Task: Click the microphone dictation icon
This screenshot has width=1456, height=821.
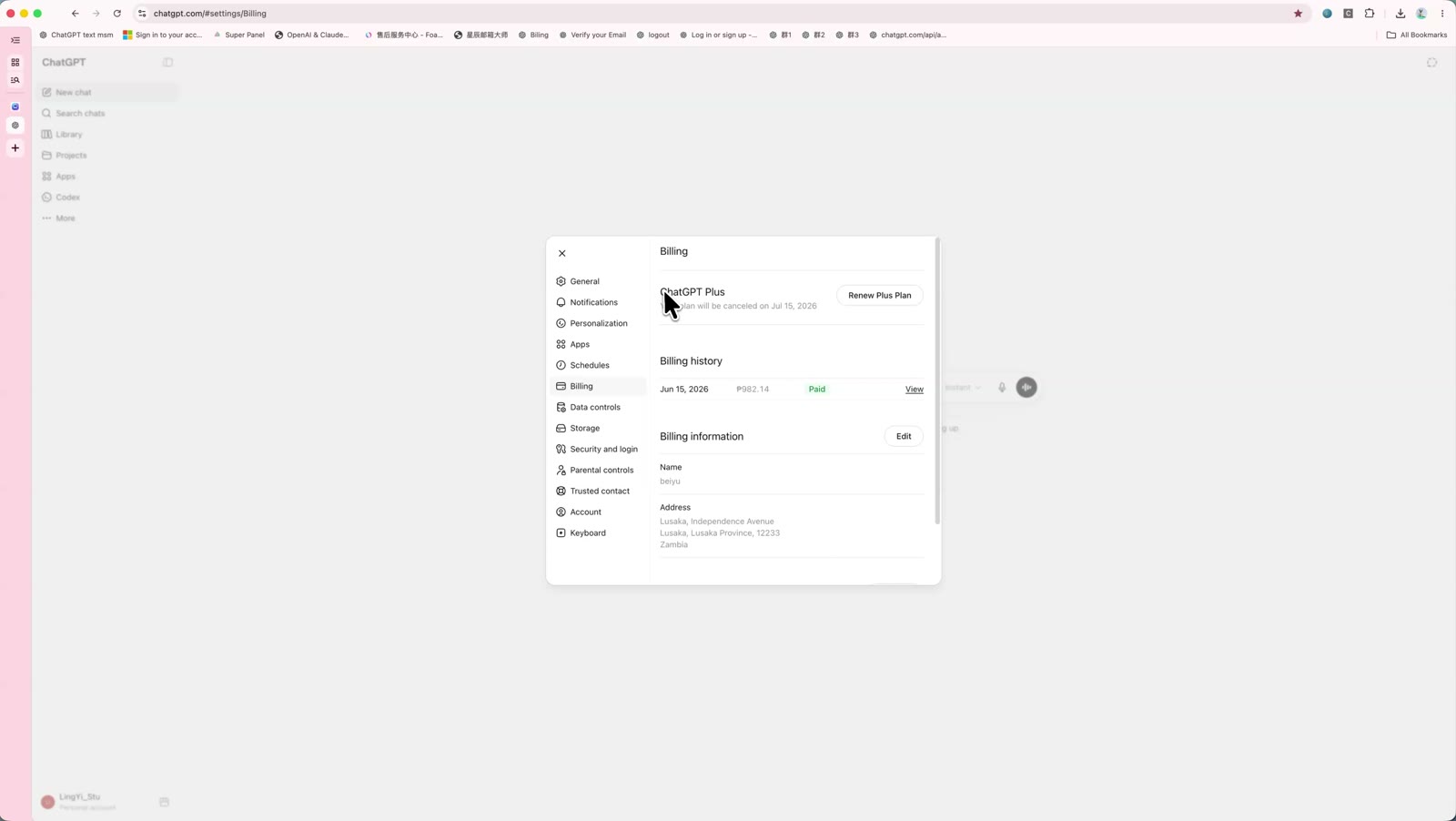Action: pos(1002,388)
